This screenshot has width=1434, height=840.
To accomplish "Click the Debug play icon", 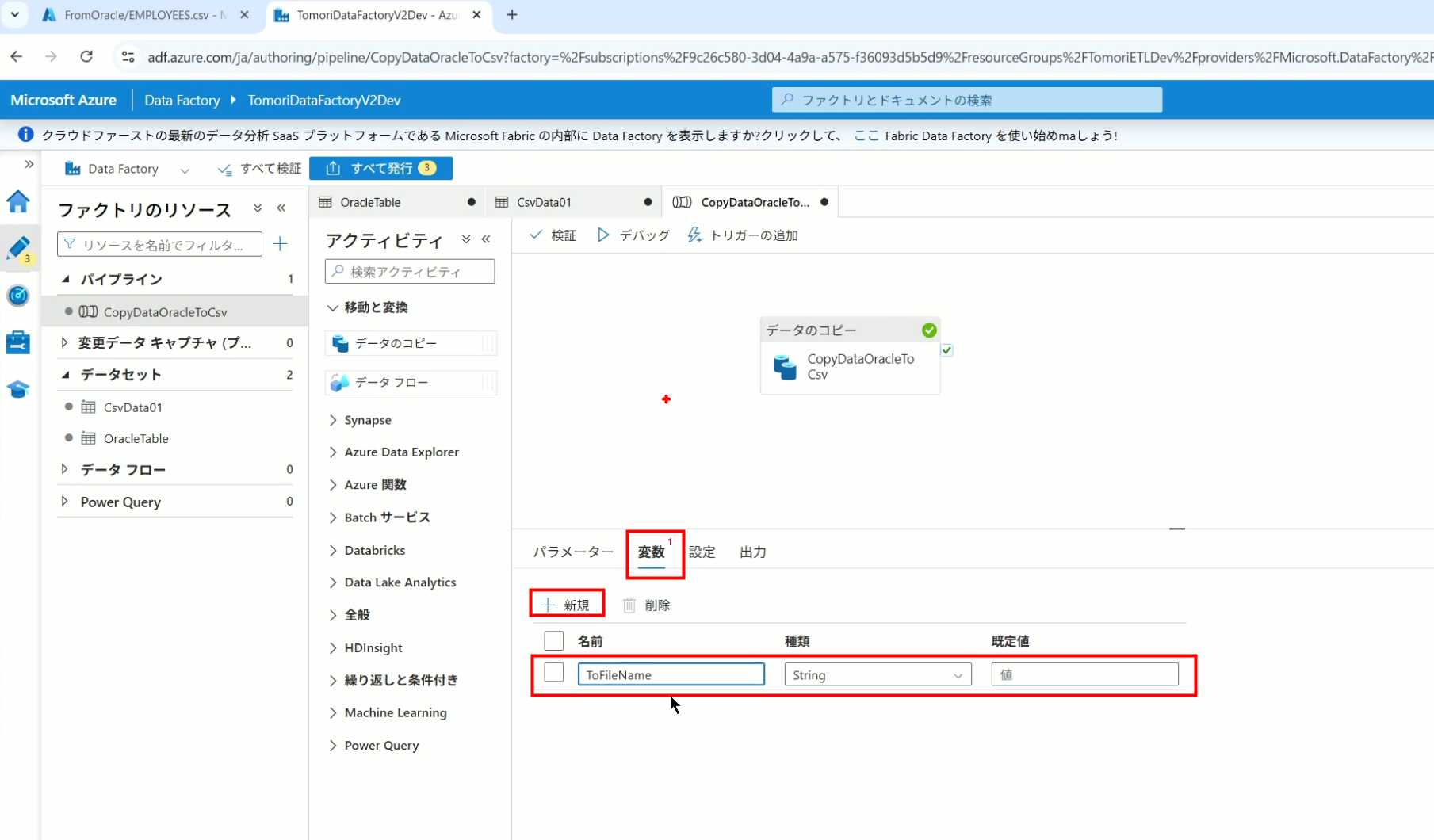I will pyautogui.click(x=603, y=235).
